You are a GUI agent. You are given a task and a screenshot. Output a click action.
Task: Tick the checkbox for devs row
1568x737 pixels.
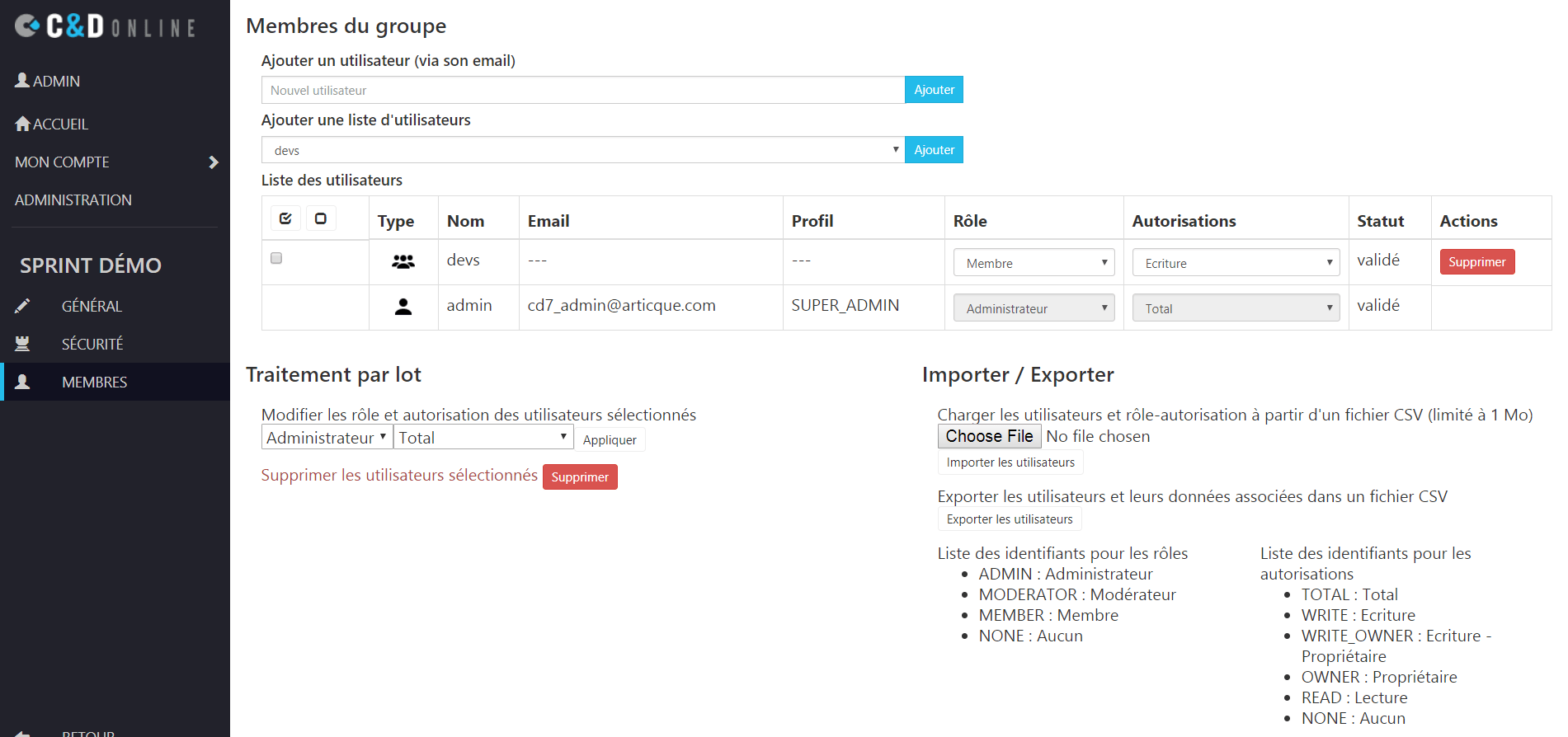pos(276,258)
